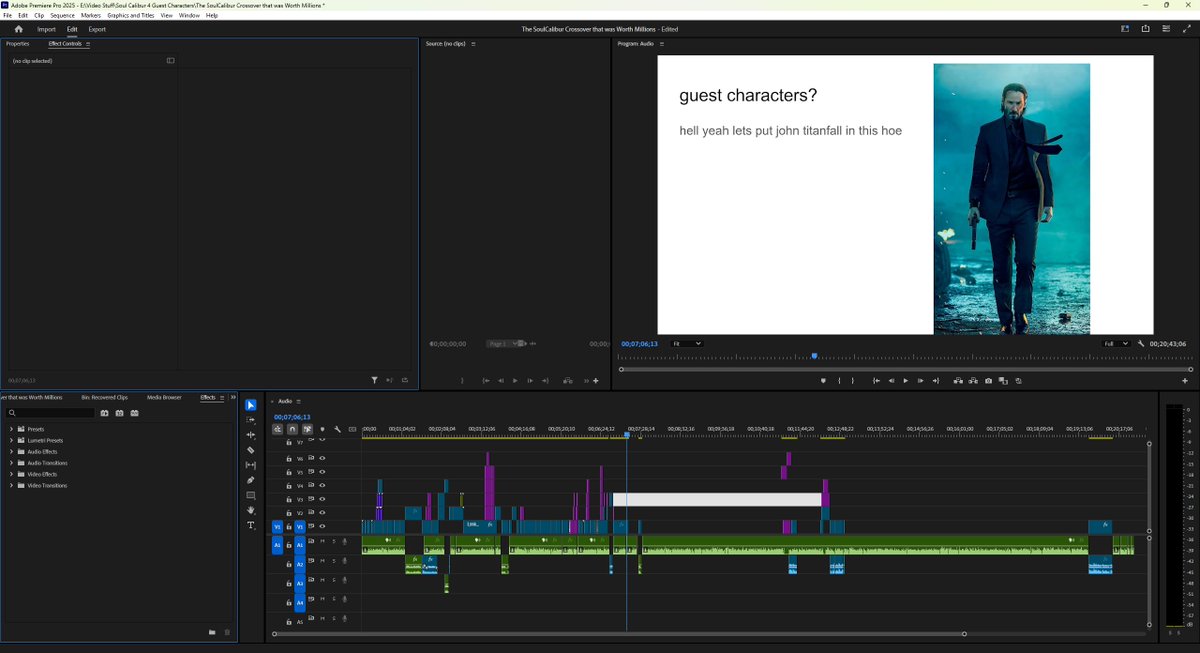Viewport: 1200px width, 653px height.
Task: Expand the Video Transitions folder
Action: [12, 486]
